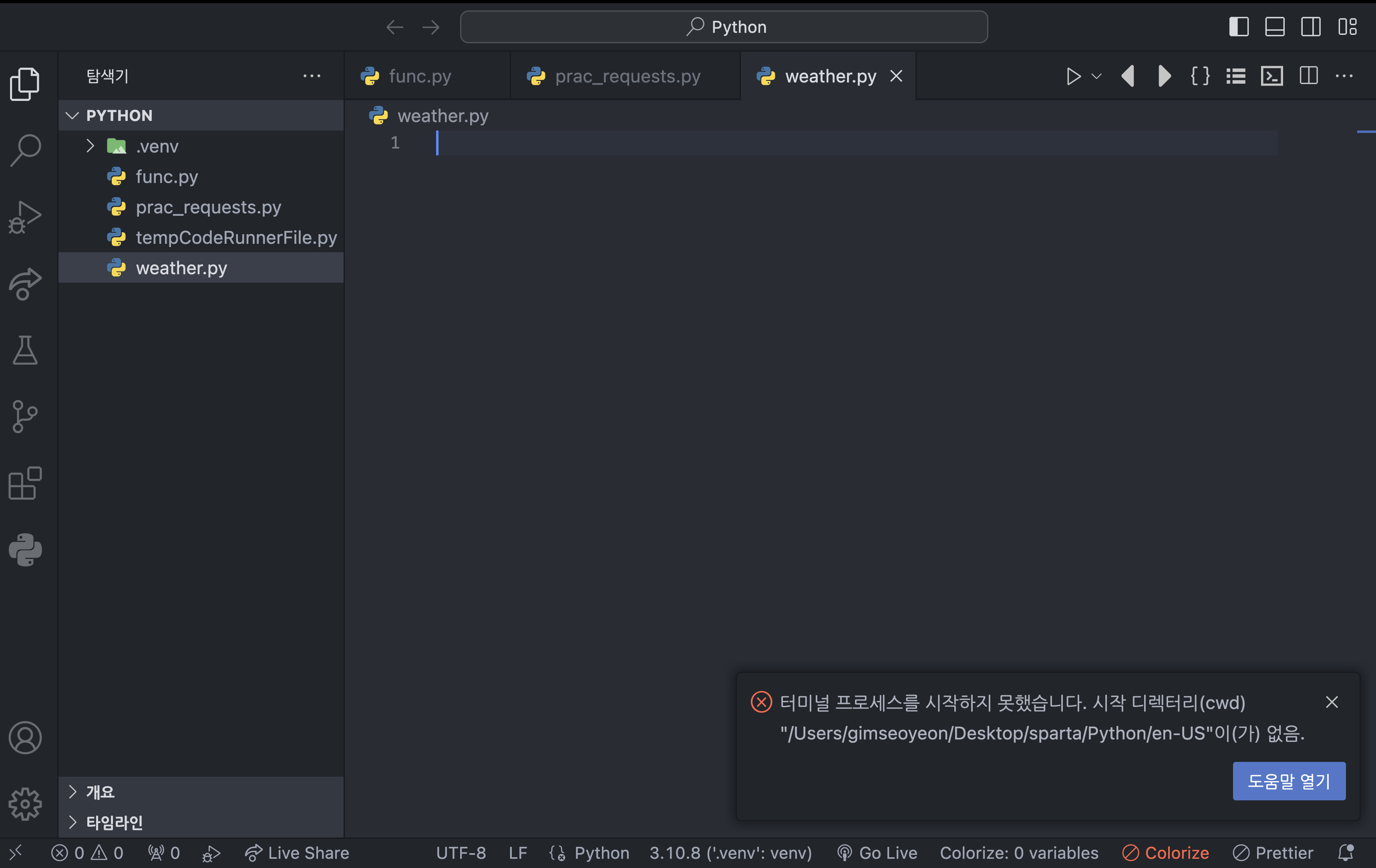Open the Accounts menu
Screen dimensions: 1376x868
(25, 737)
